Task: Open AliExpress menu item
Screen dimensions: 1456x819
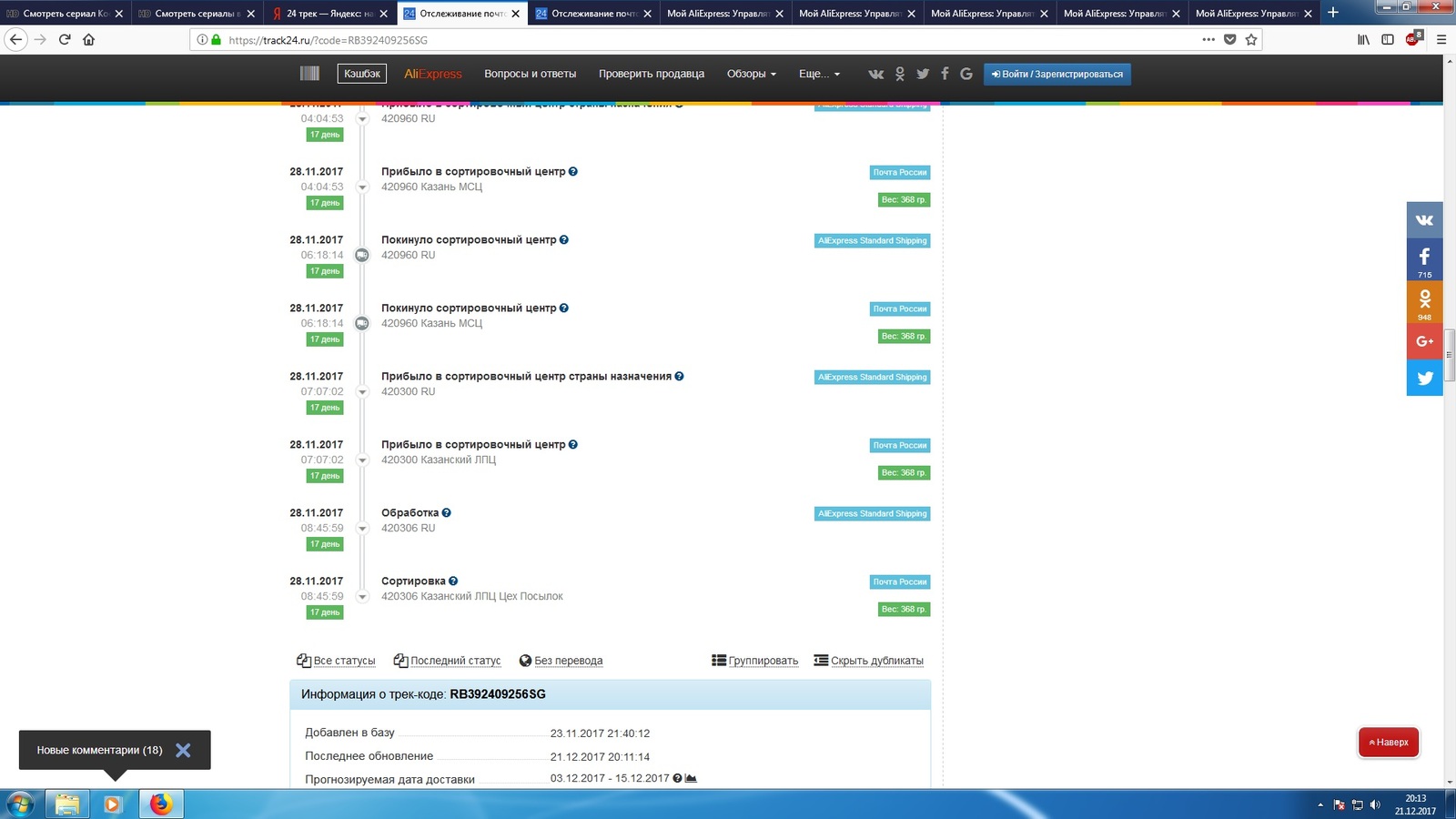Action: pyautogui.click(x=433, y=74)
